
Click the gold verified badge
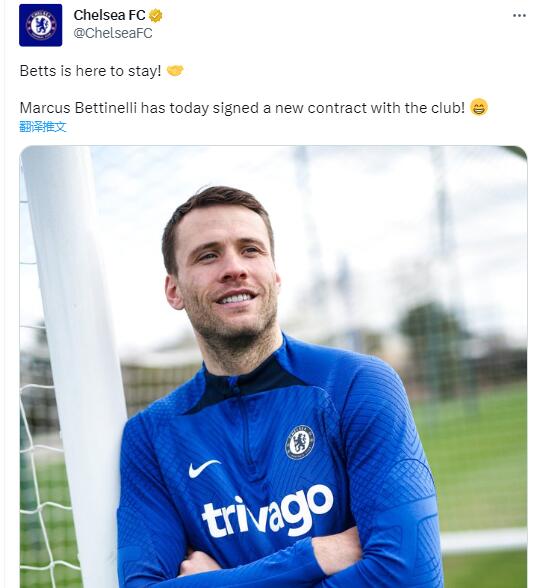156,15
